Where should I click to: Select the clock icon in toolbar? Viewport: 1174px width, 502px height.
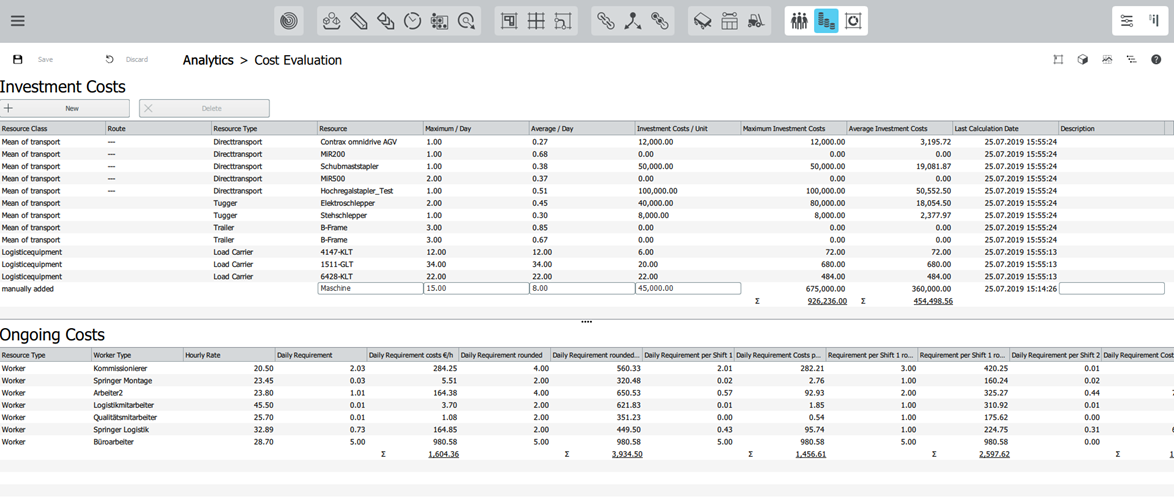click(x=412, y=21)
